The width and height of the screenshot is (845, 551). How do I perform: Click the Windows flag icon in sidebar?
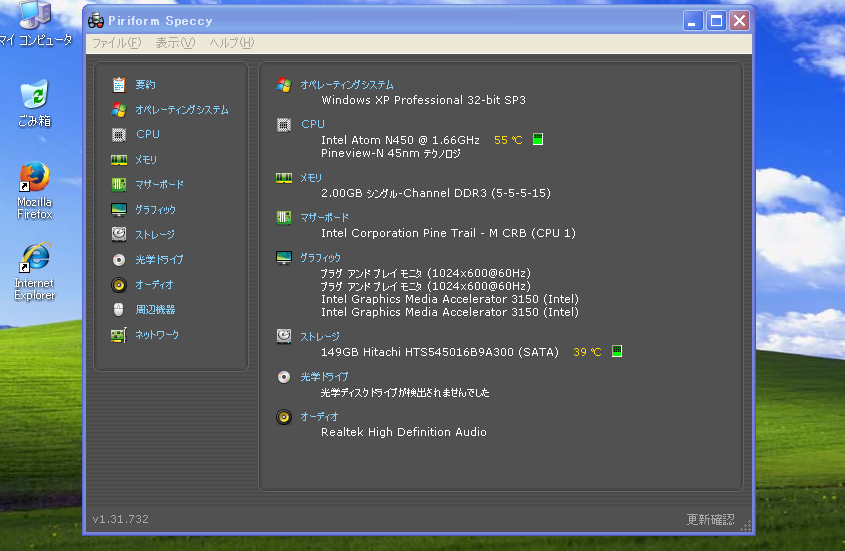point(119,110)
